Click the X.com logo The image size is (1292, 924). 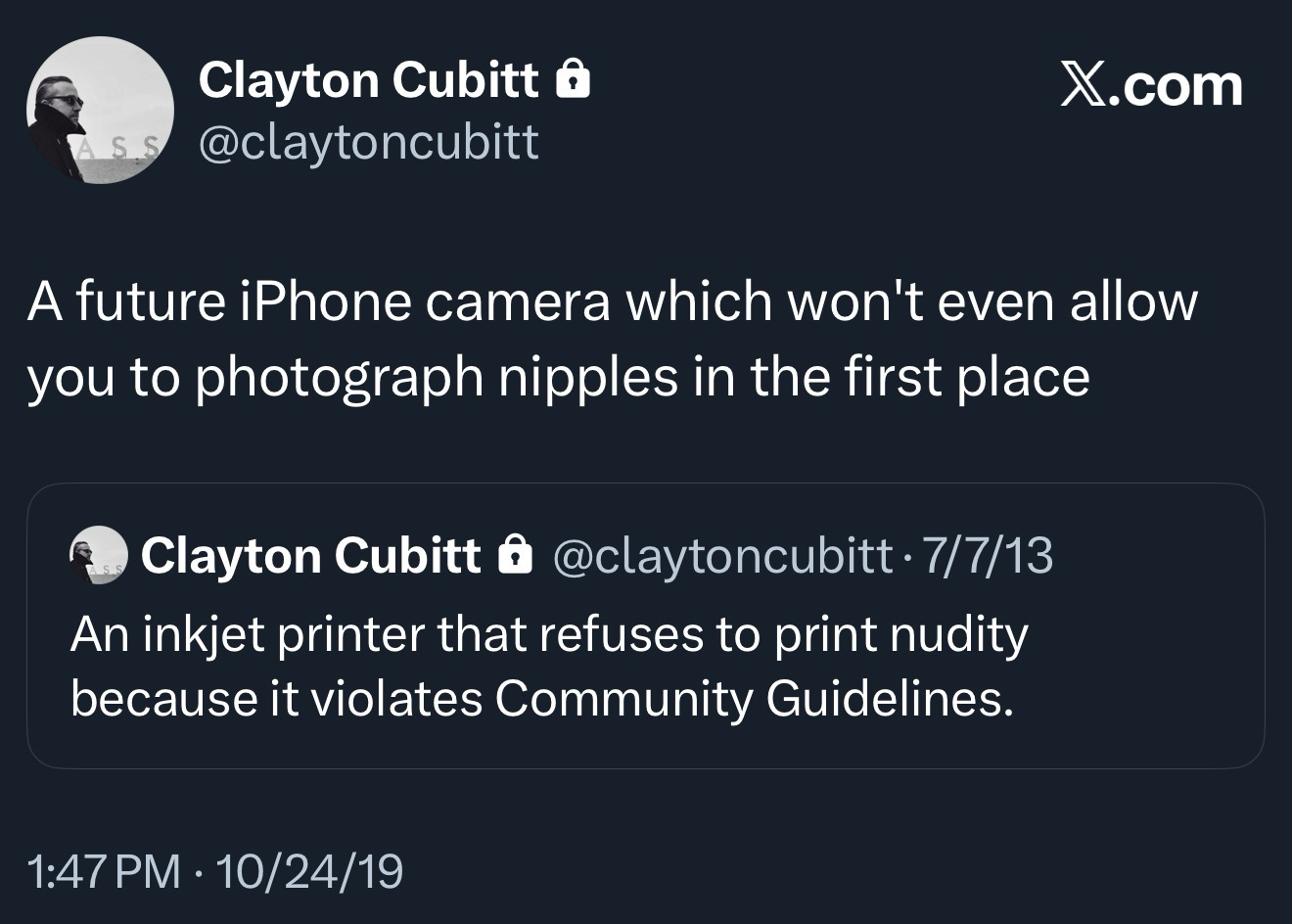click(1151, 86)
